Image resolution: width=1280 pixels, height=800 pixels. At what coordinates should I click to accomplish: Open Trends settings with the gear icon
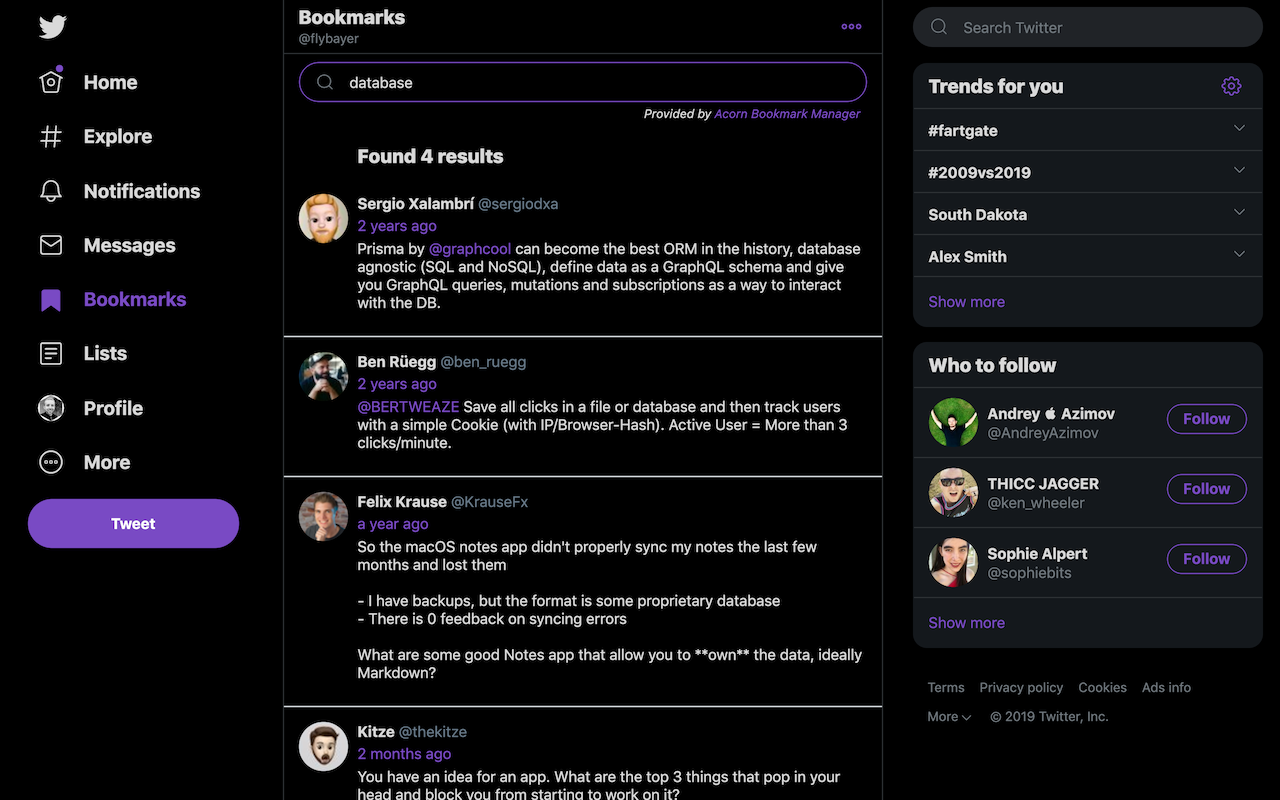(x=1231, y=86)
